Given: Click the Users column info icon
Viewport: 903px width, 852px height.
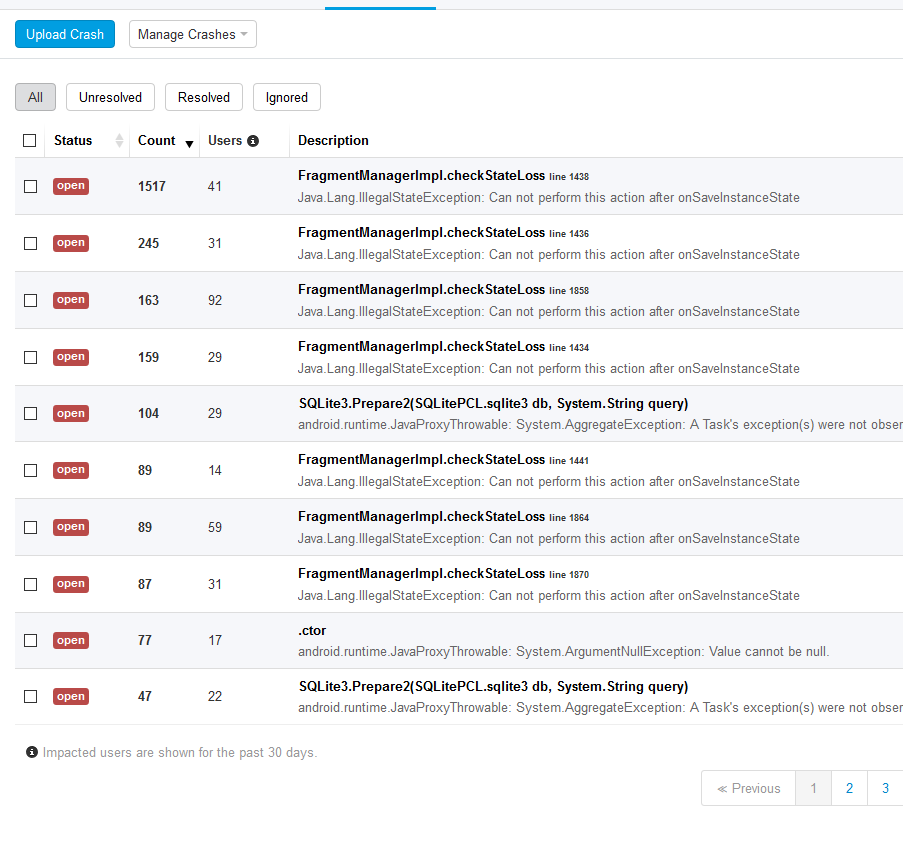Looking at the screenshot, I should [251, 140].
